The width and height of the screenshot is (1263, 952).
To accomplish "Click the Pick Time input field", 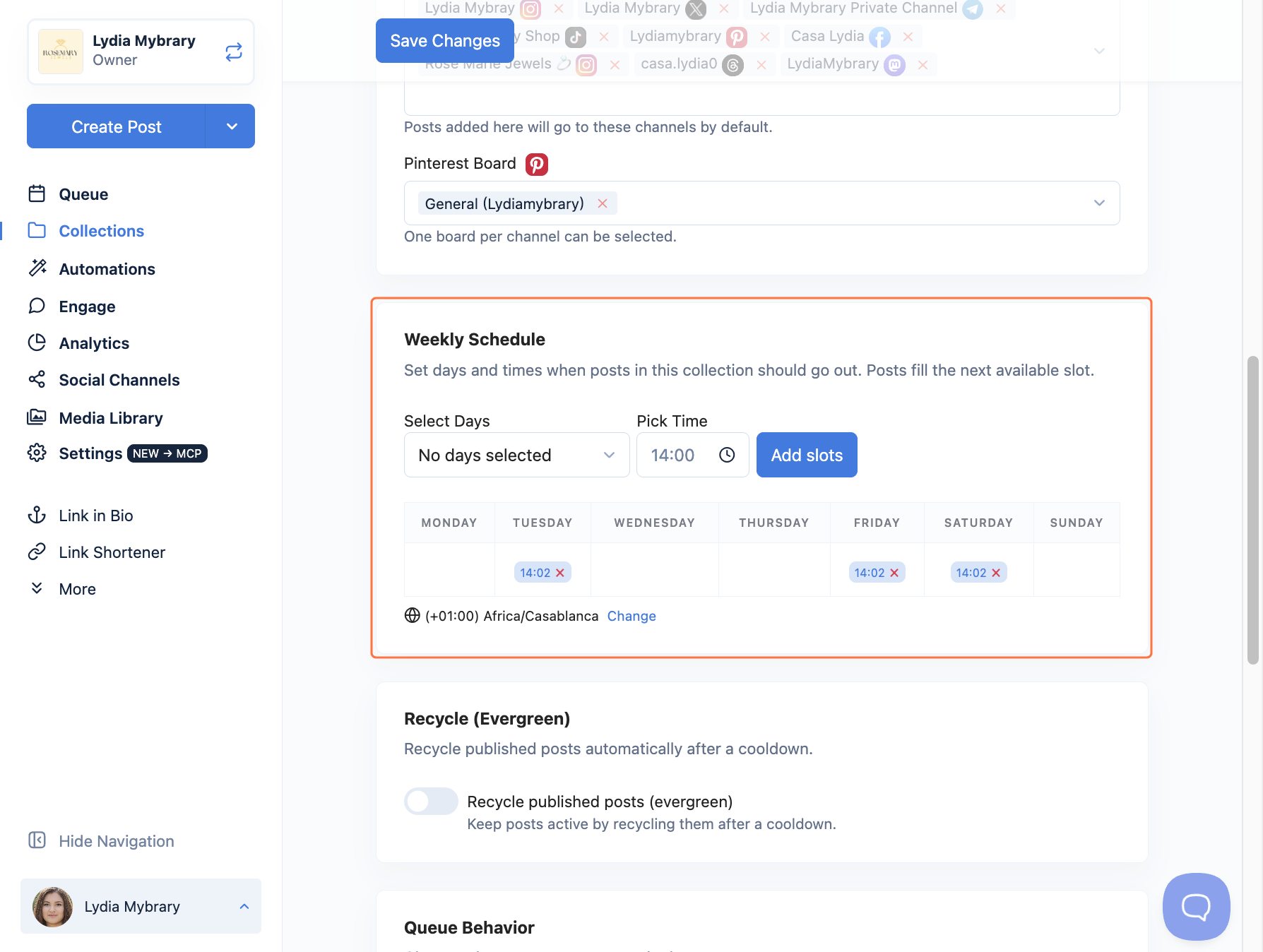I will tap(692, 455).
